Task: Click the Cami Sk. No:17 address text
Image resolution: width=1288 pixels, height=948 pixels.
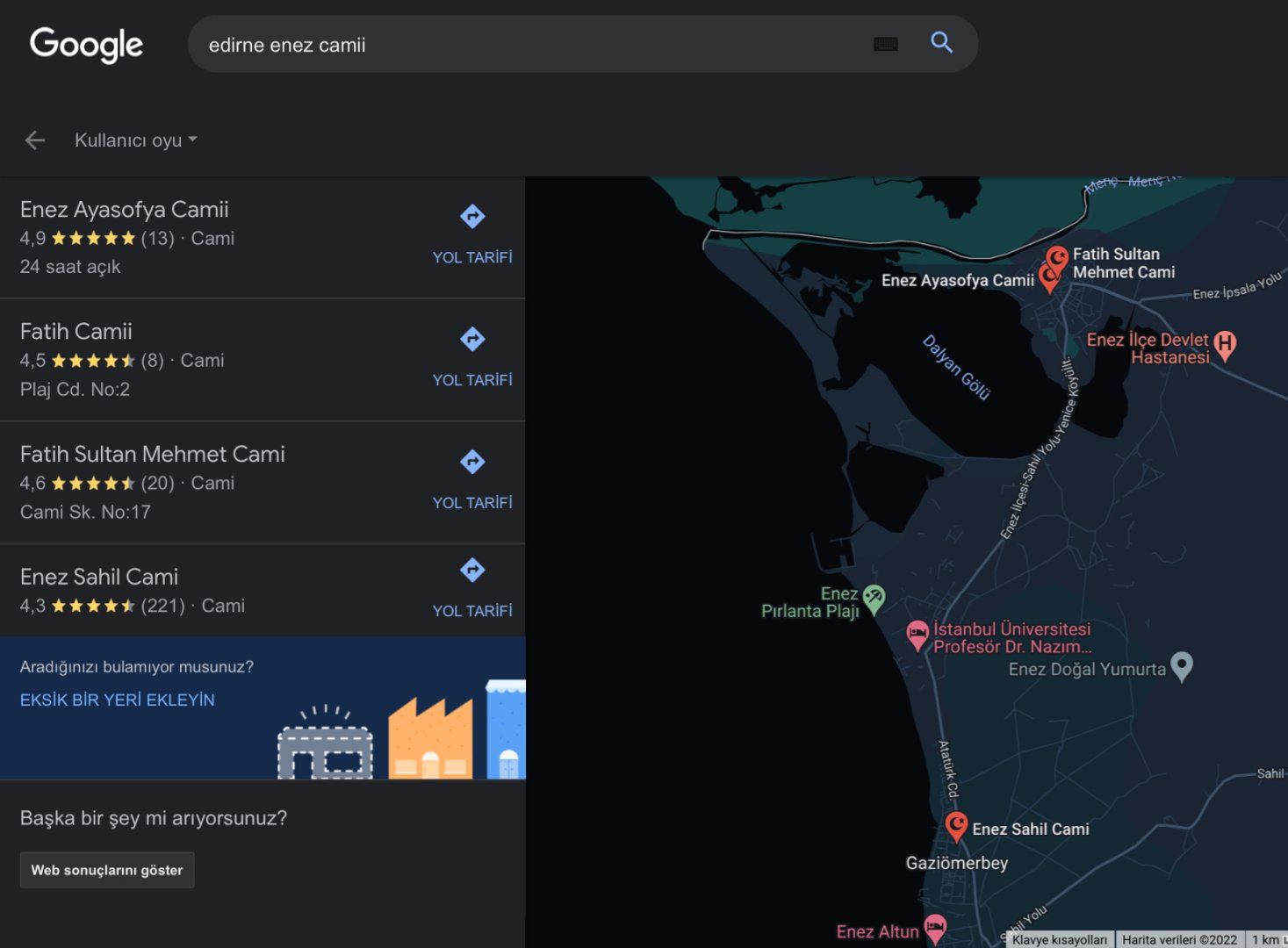Action: [85, 512]
